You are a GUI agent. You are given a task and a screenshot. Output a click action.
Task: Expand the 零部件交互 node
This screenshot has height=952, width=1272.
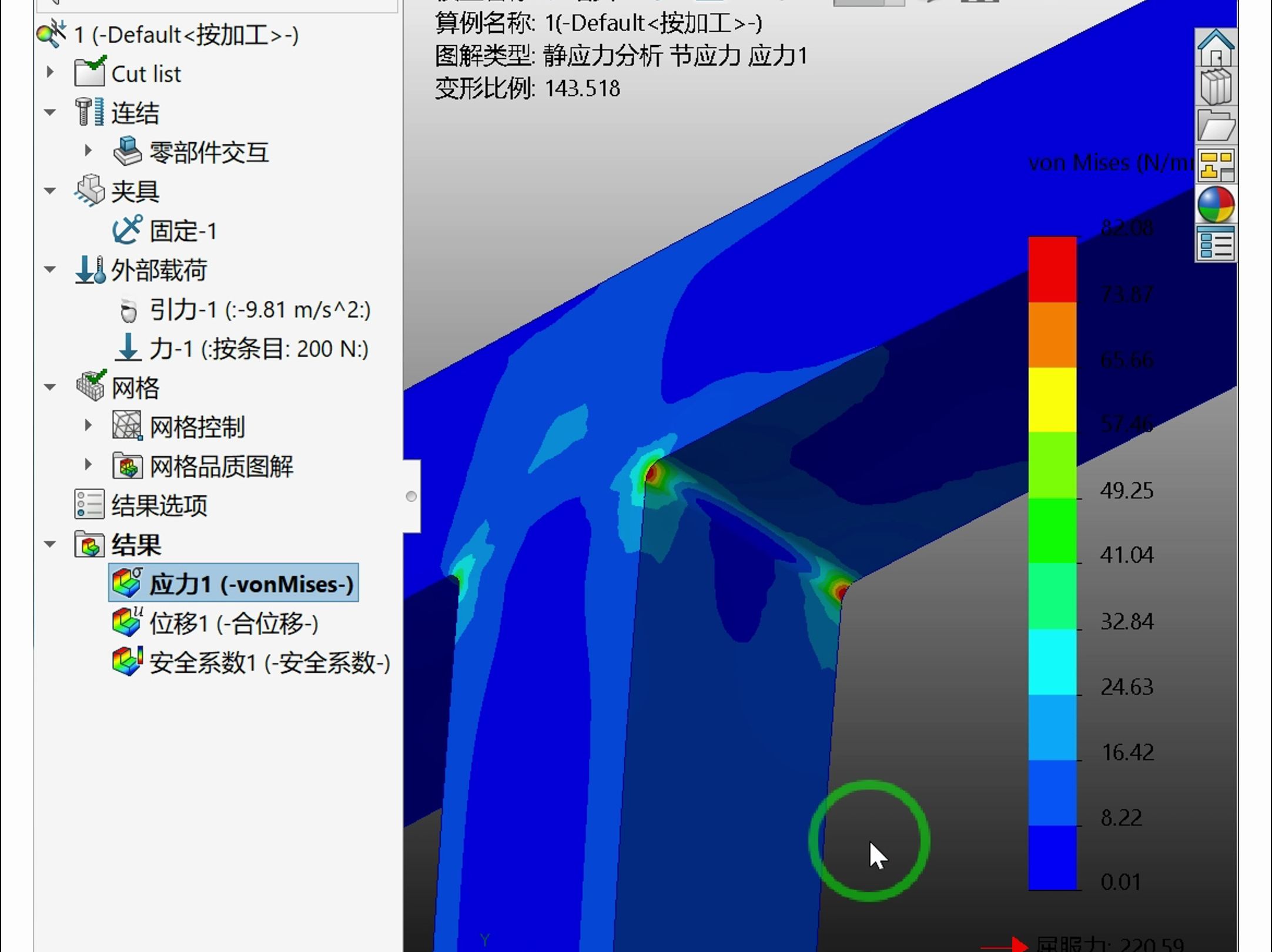[x=88, y=150]
